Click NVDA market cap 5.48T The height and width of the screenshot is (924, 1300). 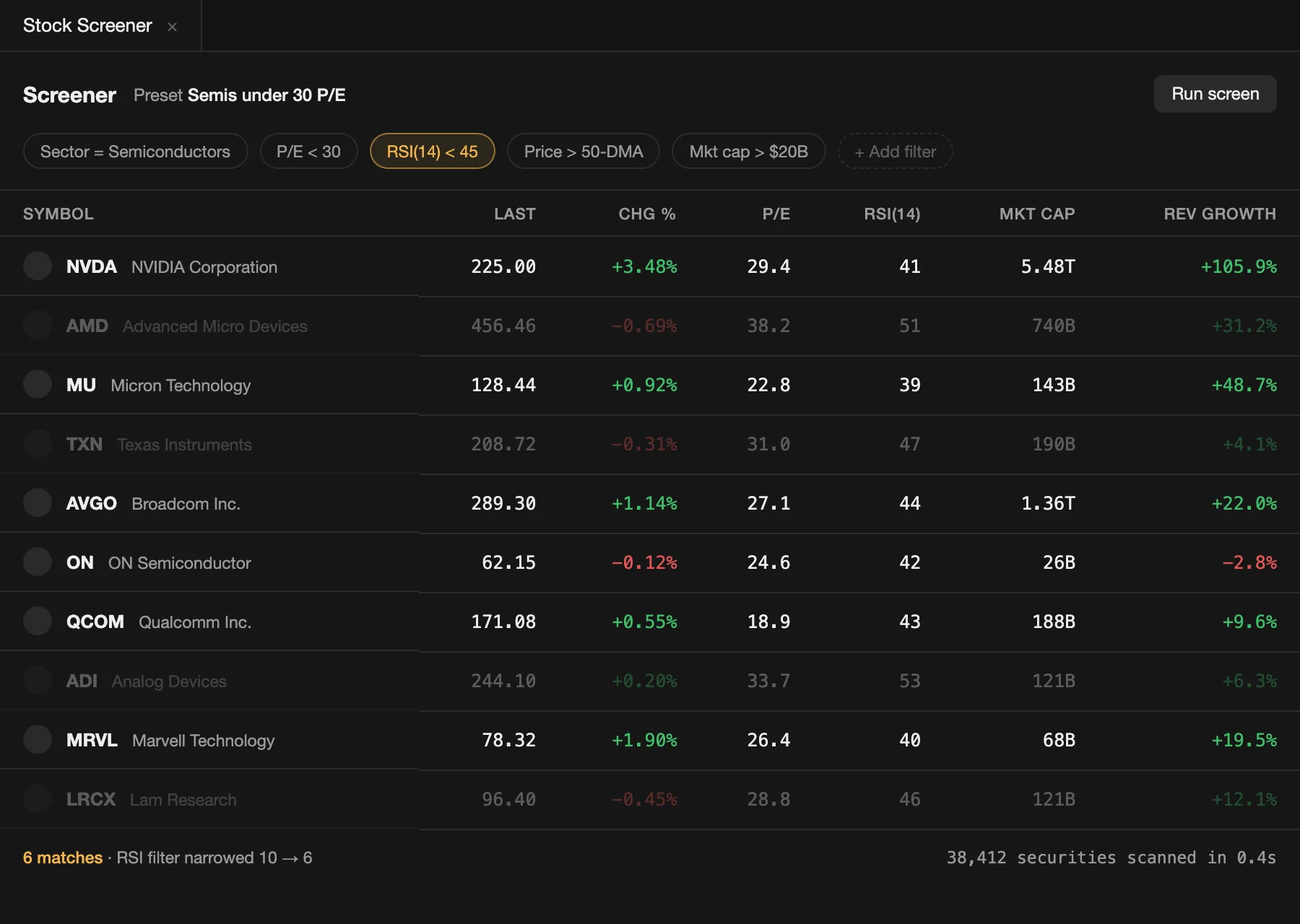tap(1048, 266)
